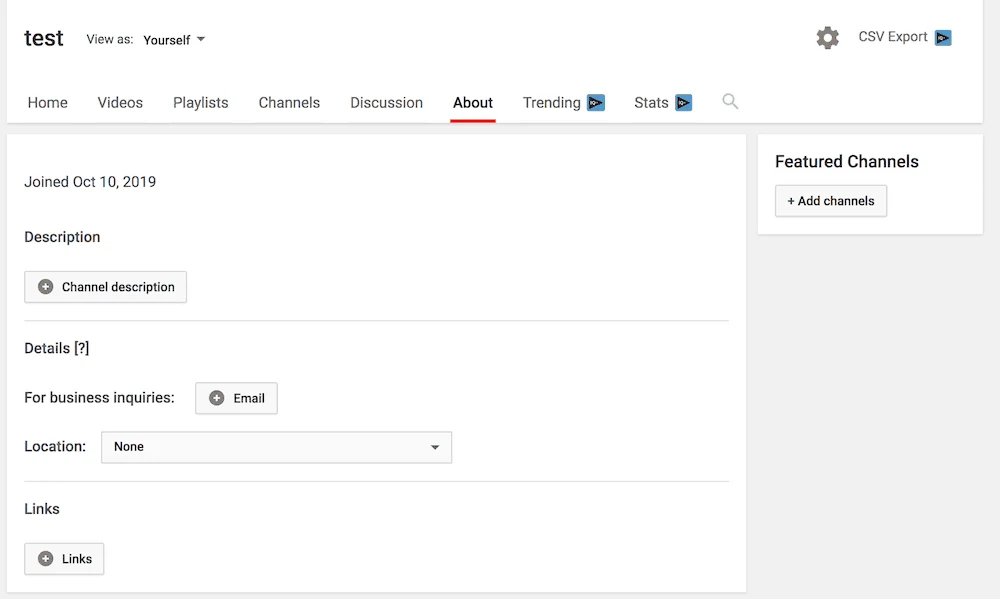
Task: Open the Discussion tab
Action: point(386,102)
